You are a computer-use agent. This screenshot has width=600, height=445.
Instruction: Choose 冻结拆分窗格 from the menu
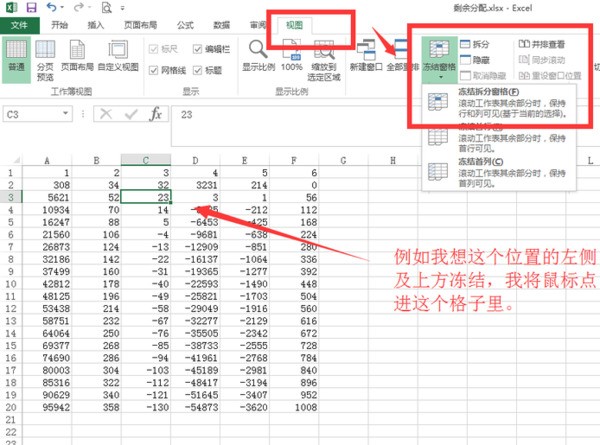pyautogui.click(x=499, y=103)
